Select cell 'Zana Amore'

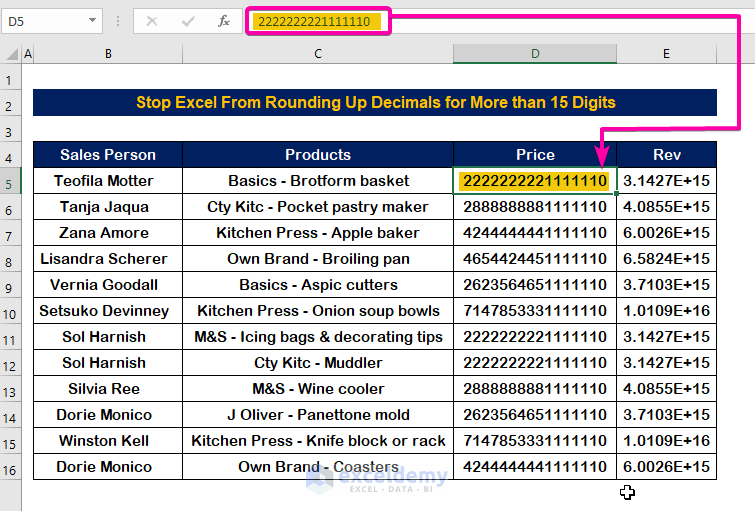click(x=108, y=233)
